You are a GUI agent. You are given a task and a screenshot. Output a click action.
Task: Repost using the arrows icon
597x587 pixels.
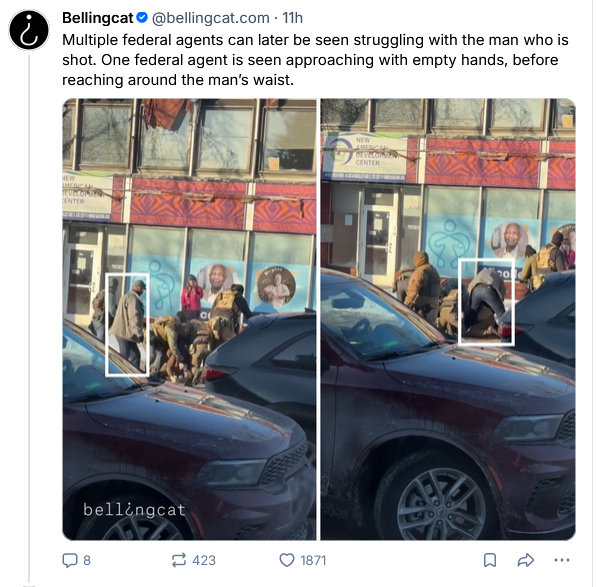click(x=179, y=560)
